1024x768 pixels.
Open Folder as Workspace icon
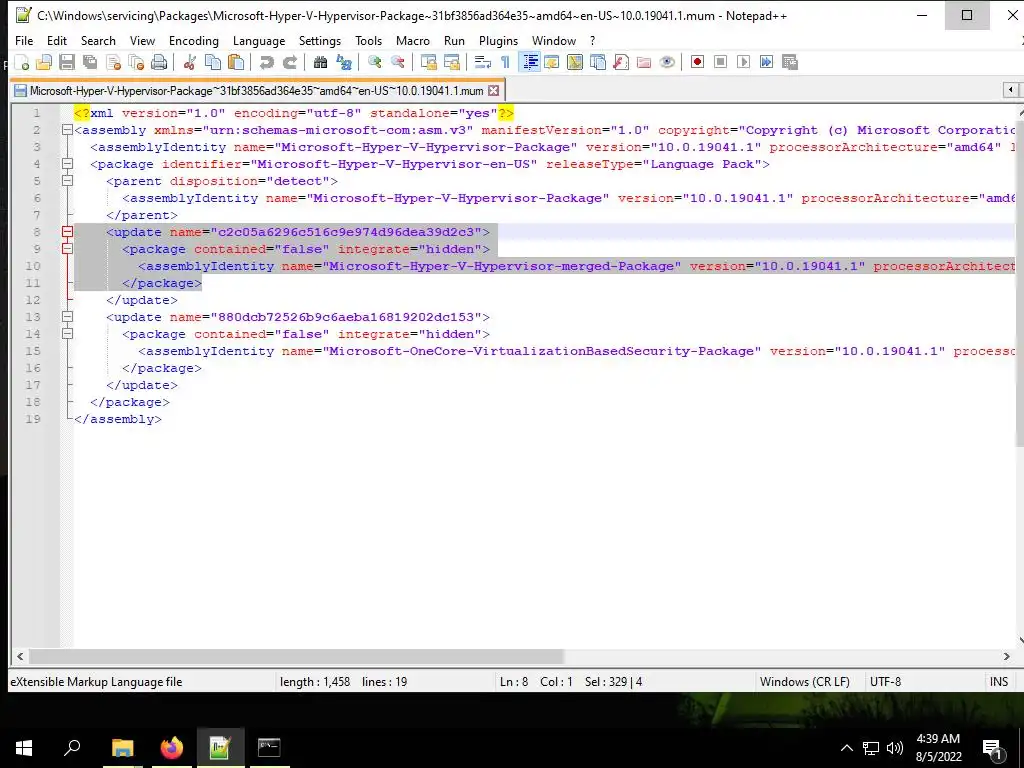tap(644, 62)
